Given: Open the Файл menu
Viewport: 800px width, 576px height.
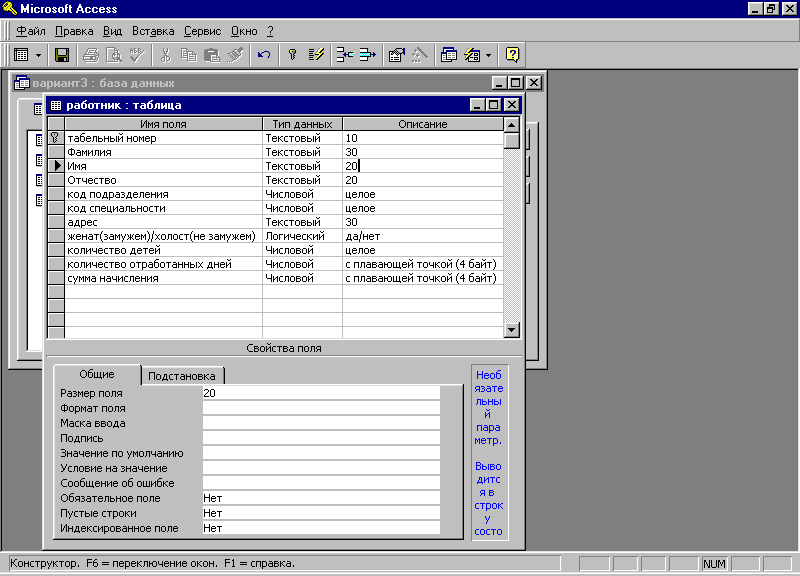Looking at the screenshot, I should click(x=31, y=31).
